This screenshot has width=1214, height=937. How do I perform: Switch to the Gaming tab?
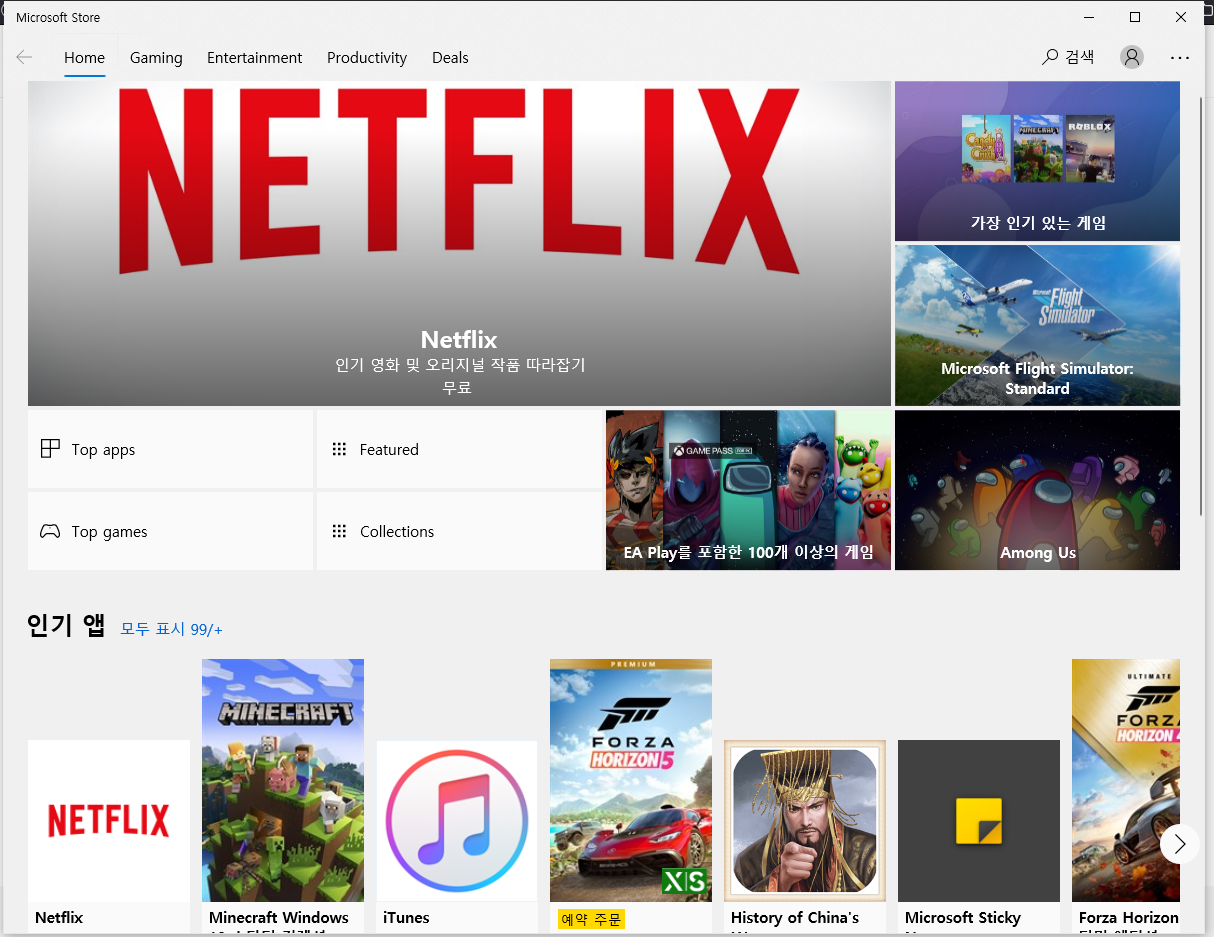156,57
